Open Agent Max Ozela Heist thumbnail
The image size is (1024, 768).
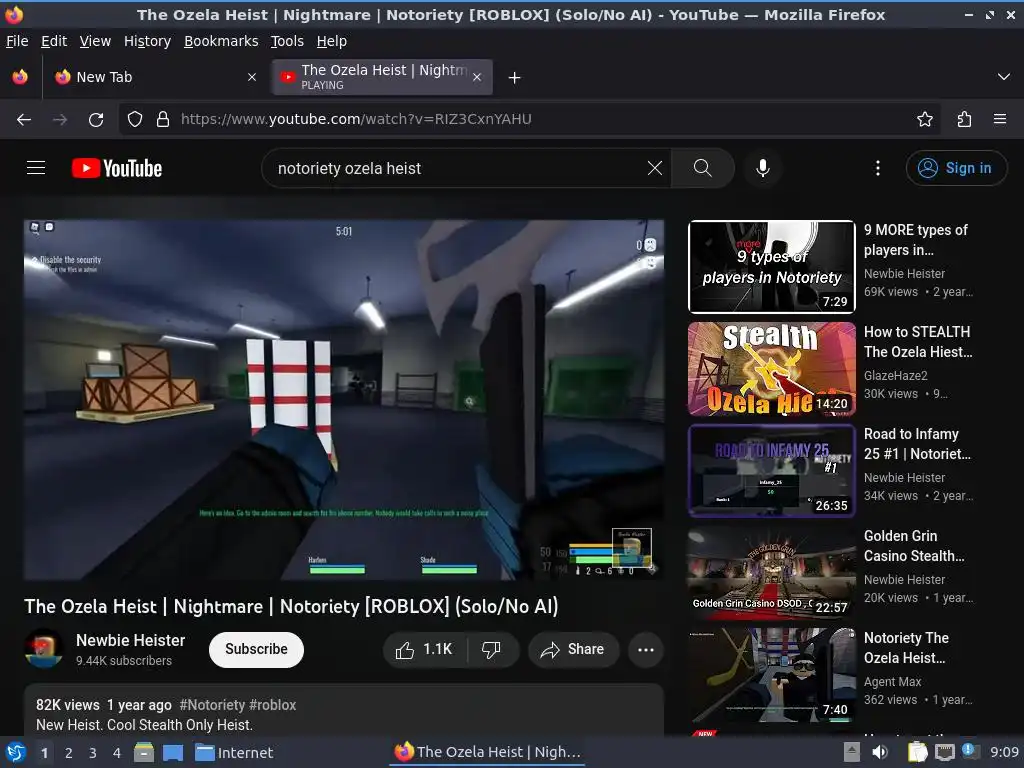pyautogui.click(x=771, y=675)
